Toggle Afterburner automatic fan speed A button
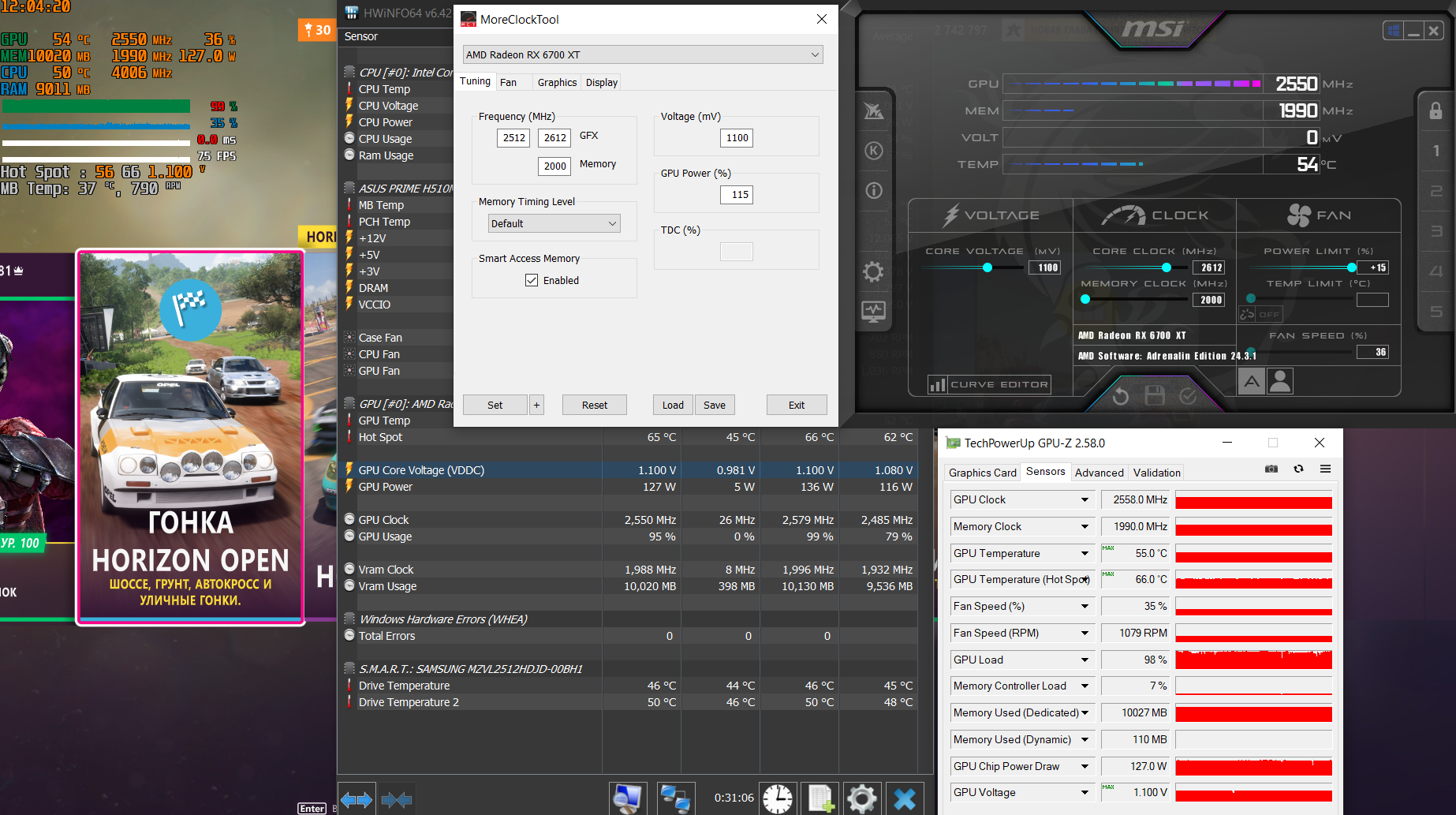Image resolution: width=1456 pixels, height=815 pixels. [1252, 382]
